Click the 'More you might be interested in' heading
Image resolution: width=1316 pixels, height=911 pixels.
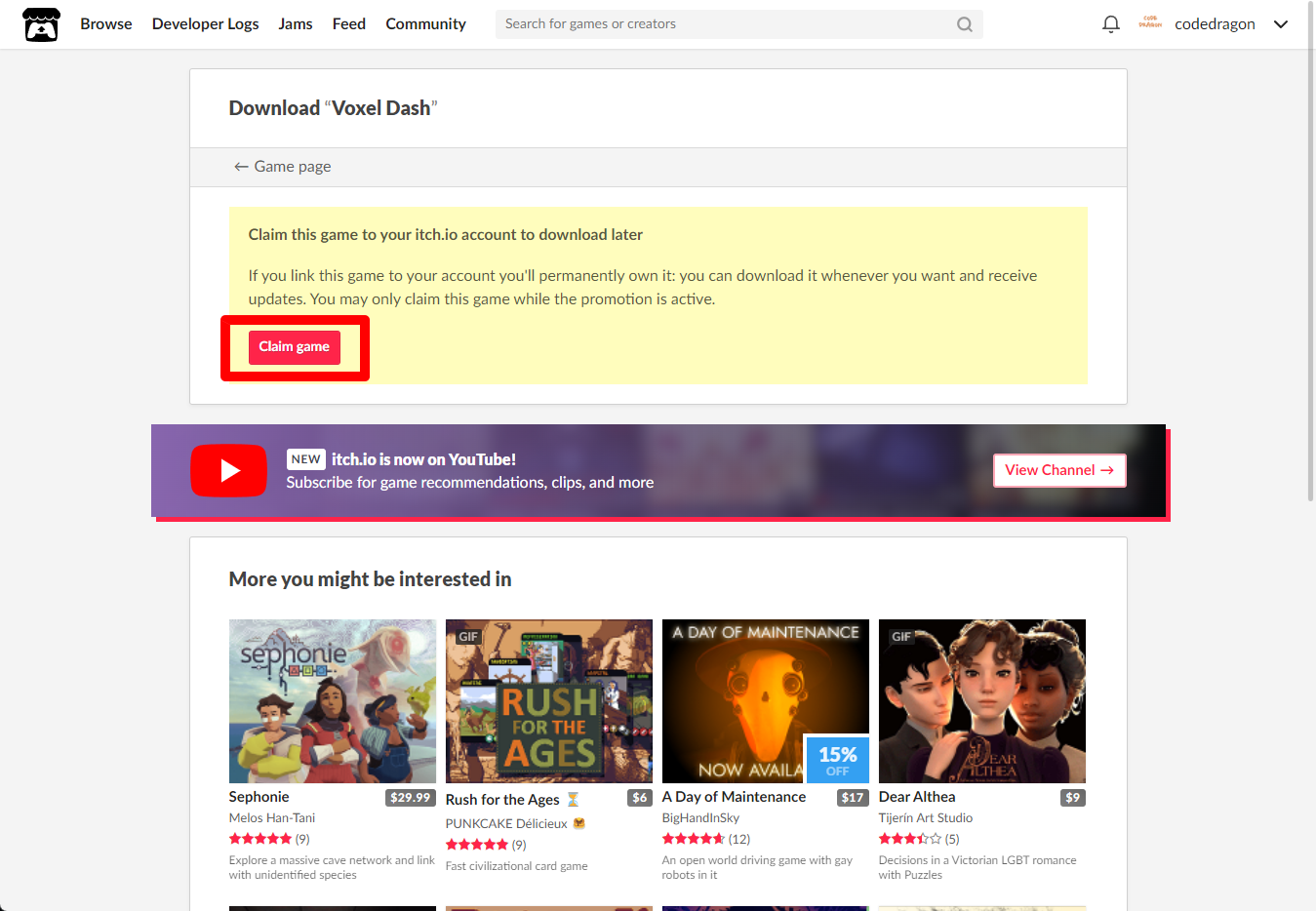(x=370, y=579)
